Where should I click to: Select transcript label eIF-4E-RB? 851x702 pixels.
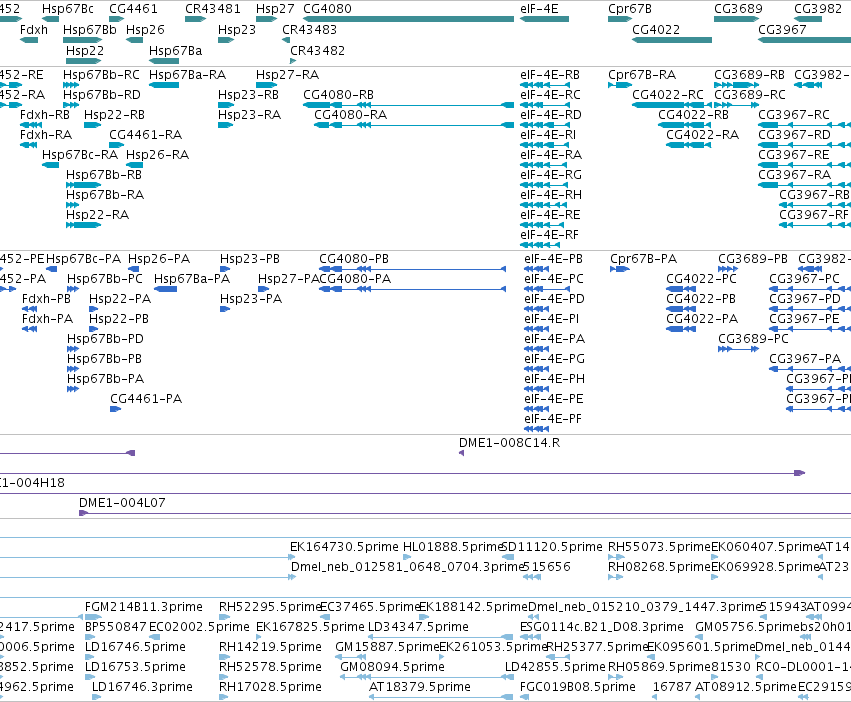pos(550,75)
